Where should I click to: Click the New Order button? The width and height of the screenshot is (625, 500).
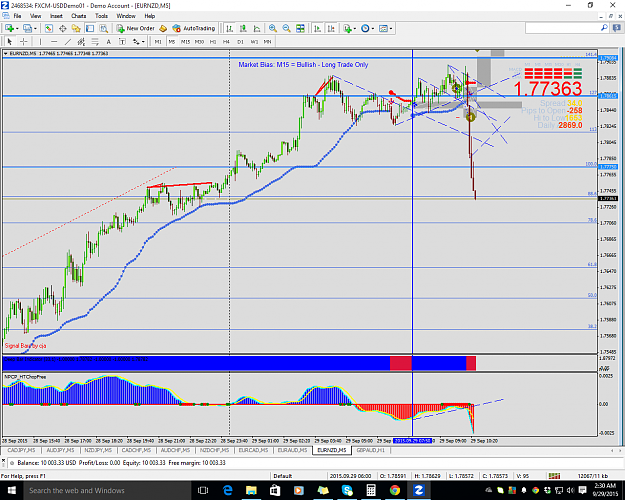136,28
